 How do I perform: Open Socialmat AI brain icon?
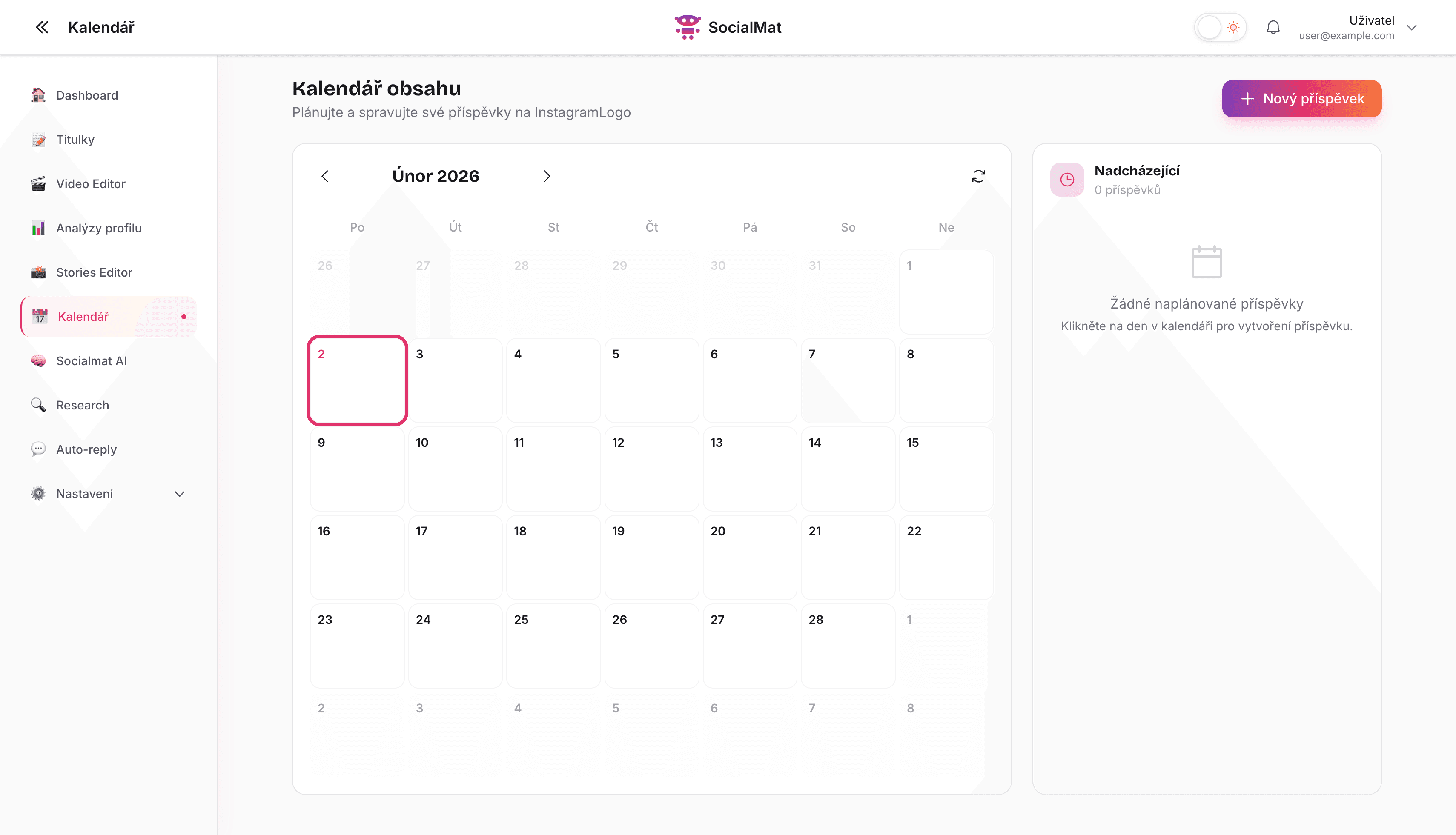click(38, 361)
